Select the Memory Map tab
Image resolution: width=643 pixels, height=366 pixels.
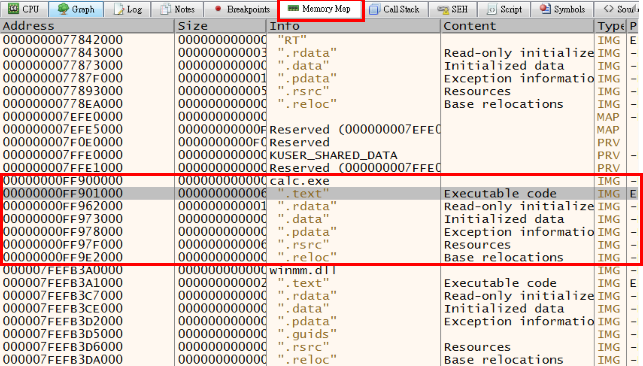(x=321, y=9)
